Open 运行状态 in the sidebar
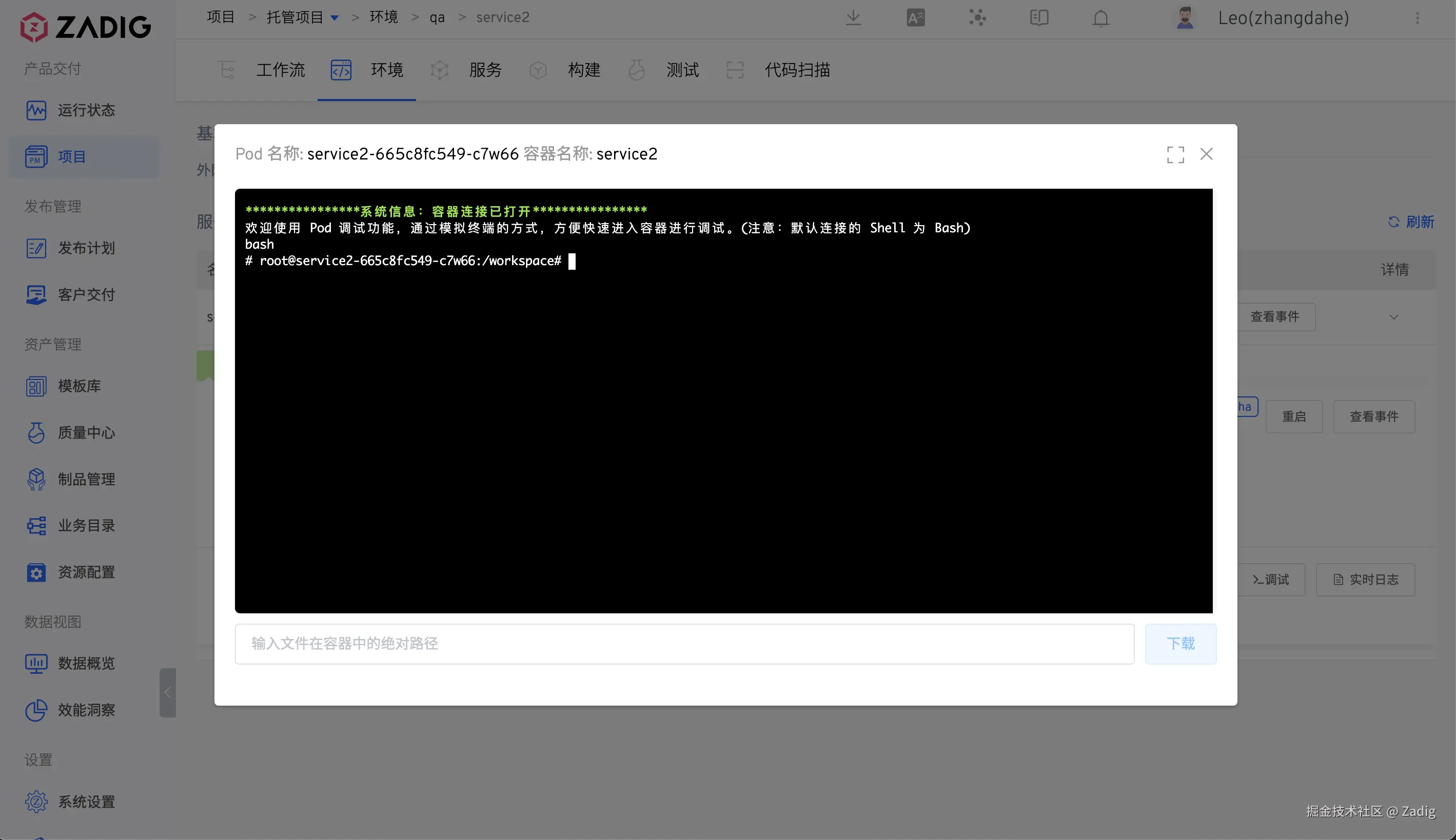The height and width of the screenshot is (840, 1456). pos(85,110)
